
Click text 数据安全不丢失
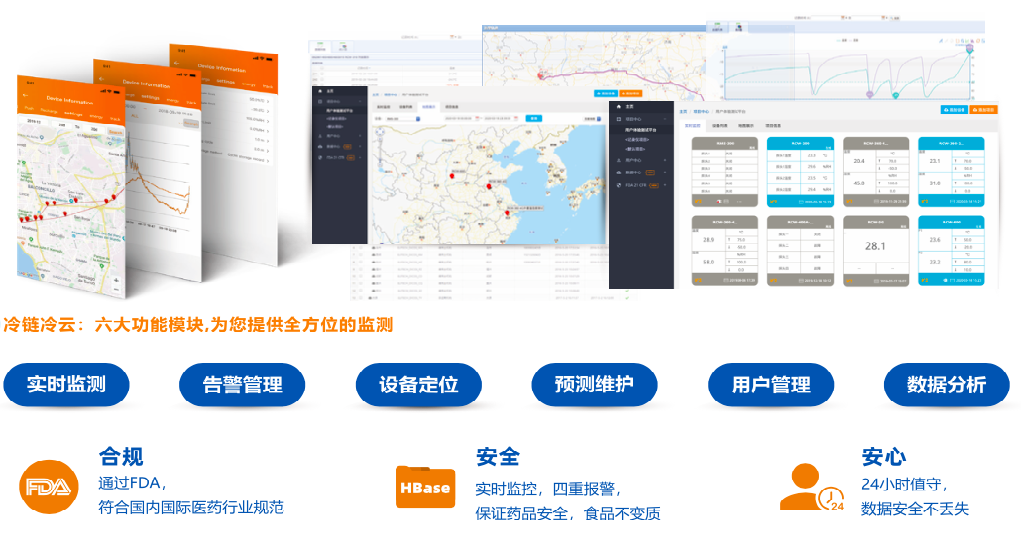coord(915,508)
